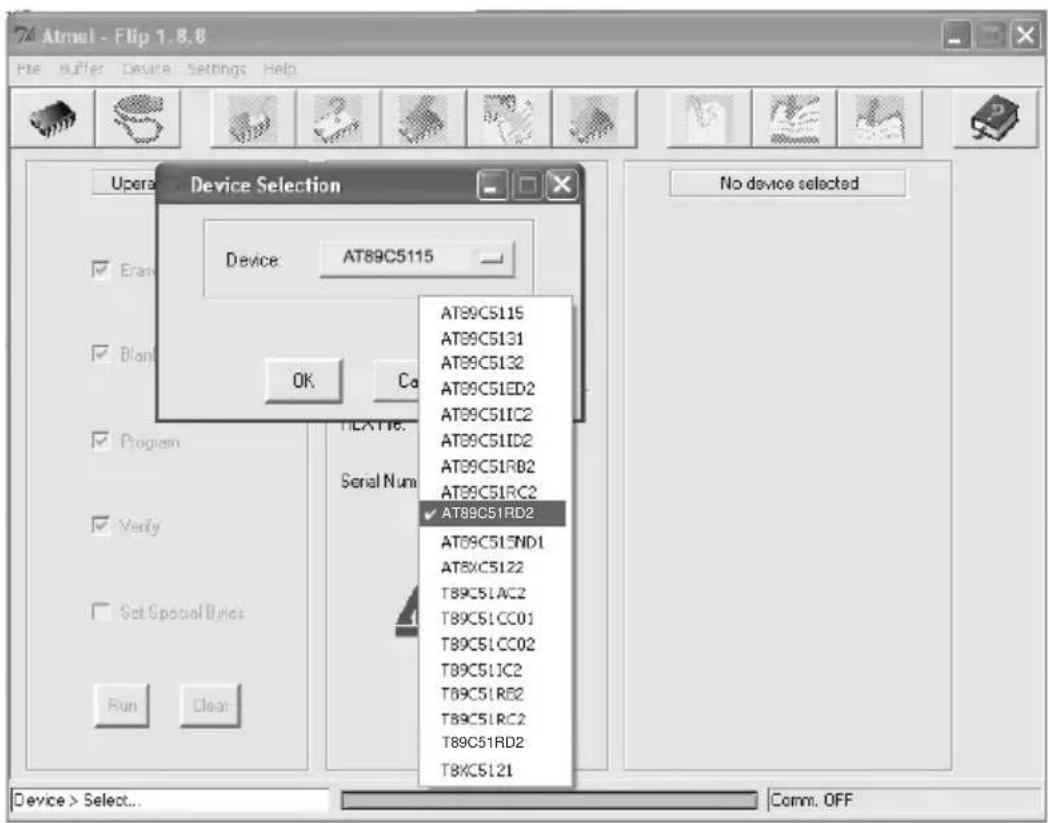Close the Device Selection dialog
This screenshot has height=823, width=1048.
pos(562,185)
